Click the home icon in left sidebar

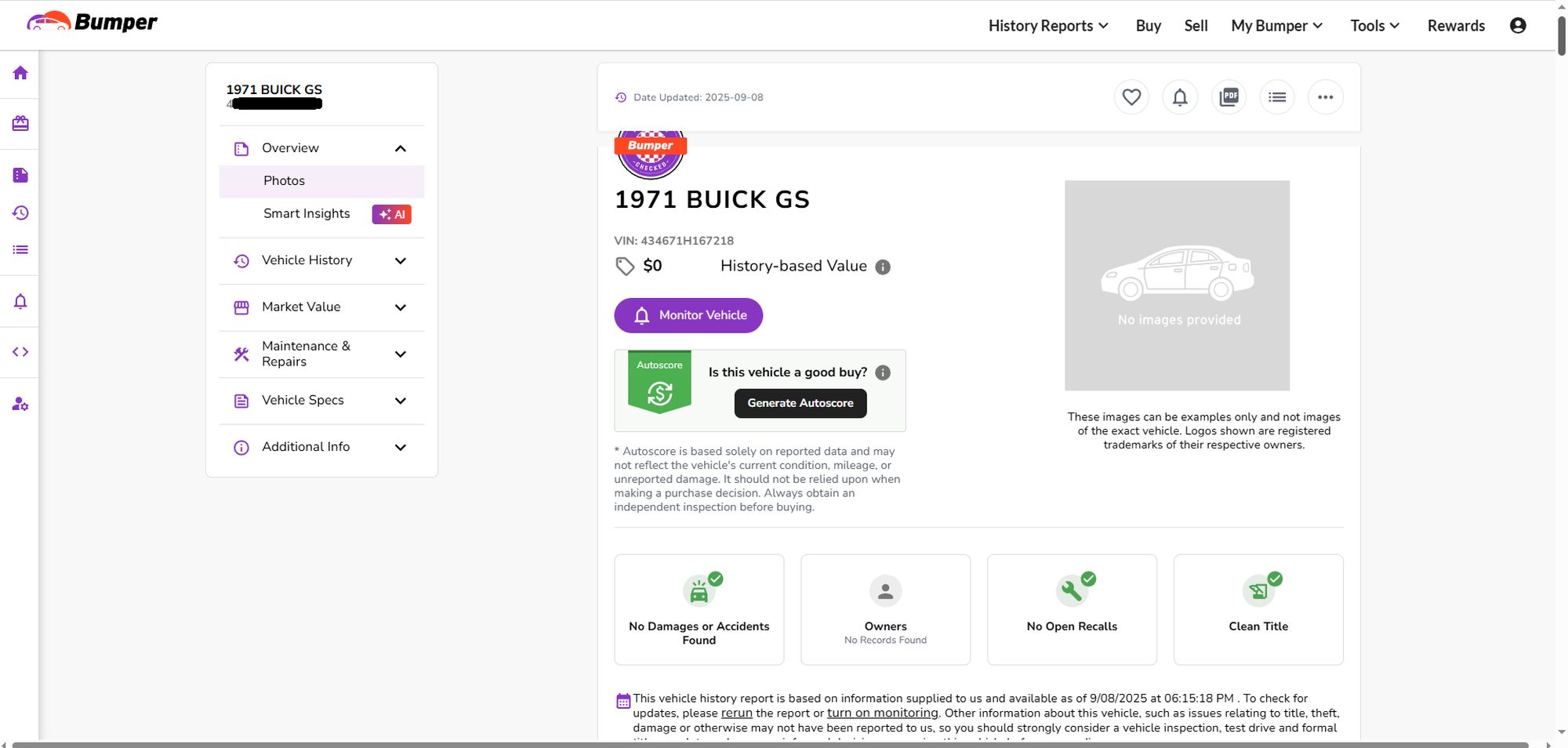tap(20, 73)
